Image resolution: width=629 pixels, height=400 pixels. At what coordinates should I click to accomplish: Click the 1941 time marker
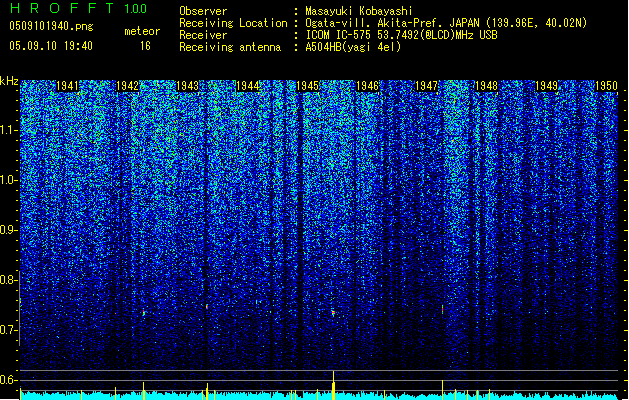[67, 86]
